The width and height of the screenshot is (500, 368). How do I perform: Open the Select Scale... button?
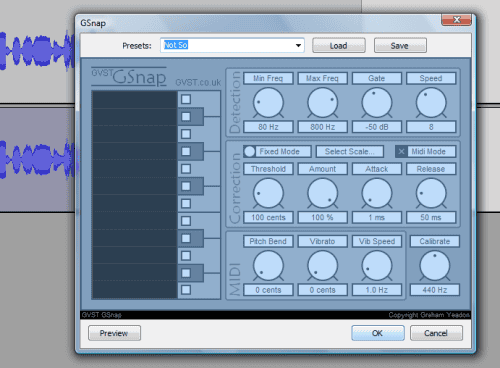tap(350, 152)
